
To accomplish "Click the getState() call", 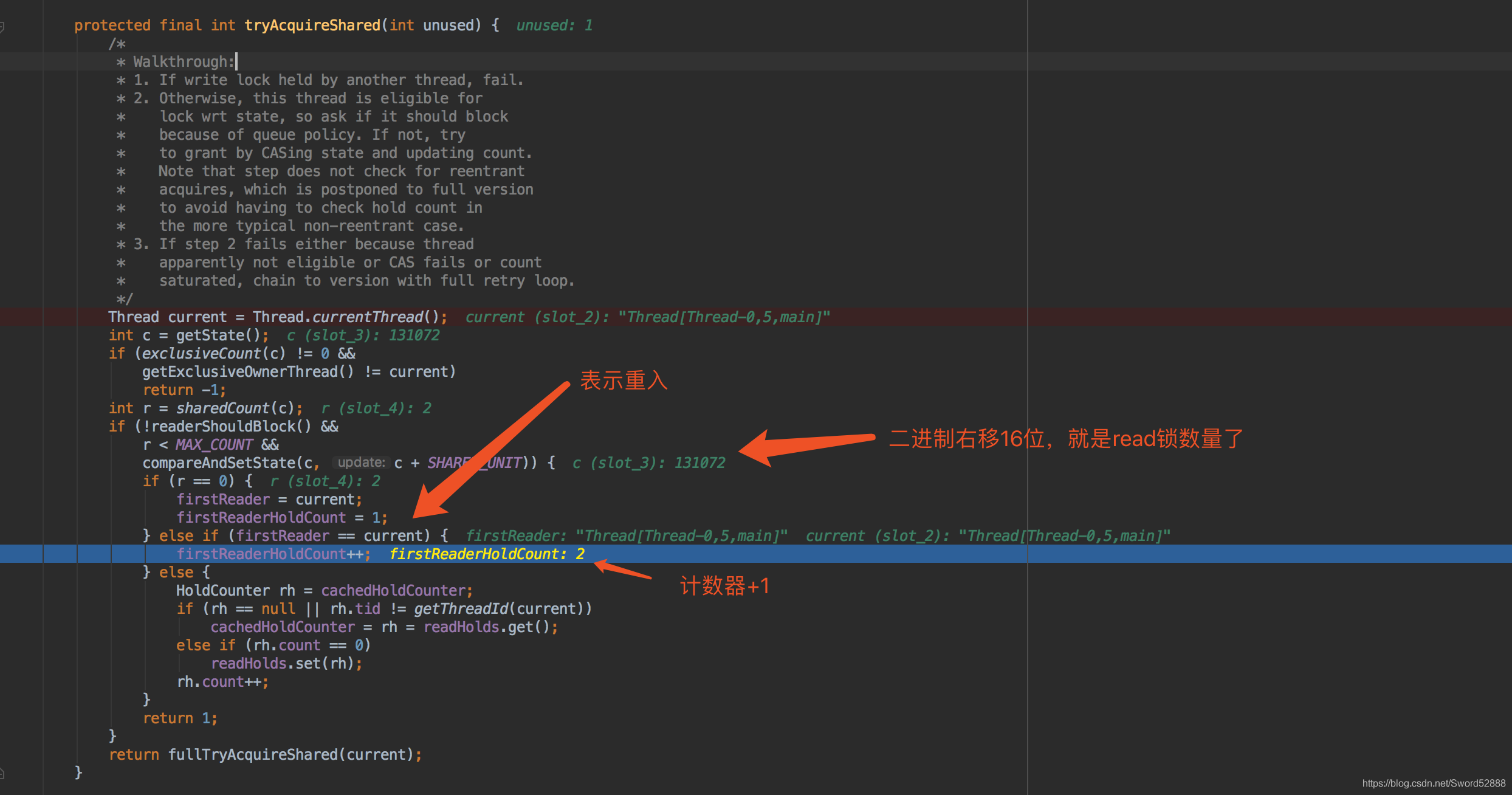I will [x=218, y=336].
